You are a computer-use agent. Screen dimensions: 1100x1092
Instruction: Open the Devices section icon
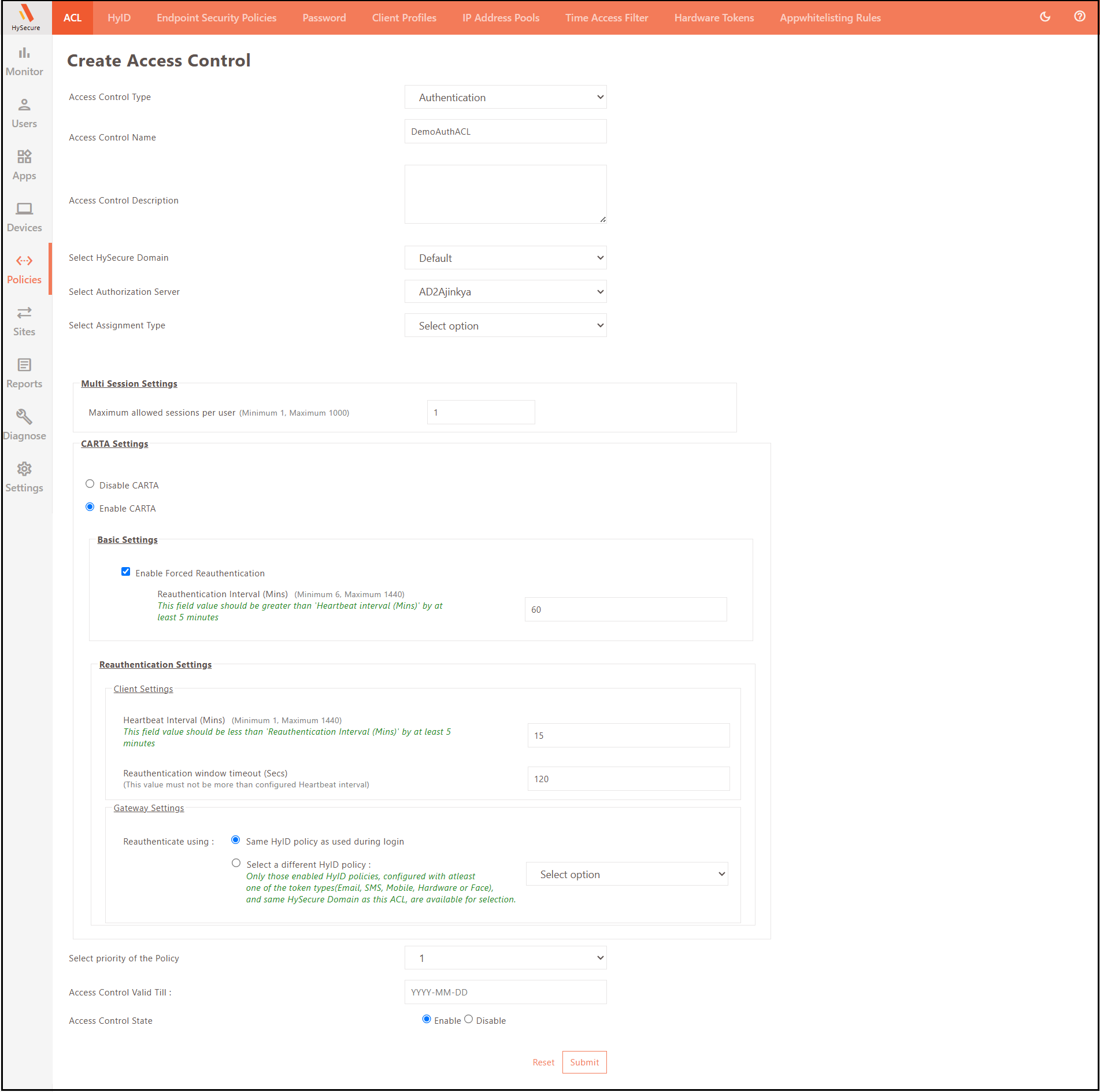pos(24,209)
